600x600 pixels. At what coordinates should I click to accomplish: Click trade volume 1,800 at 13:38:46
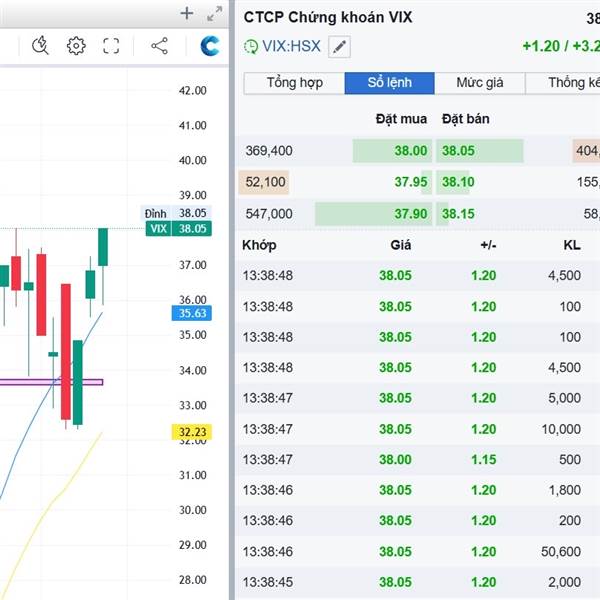pyautogui.click(x=565, y=490)
